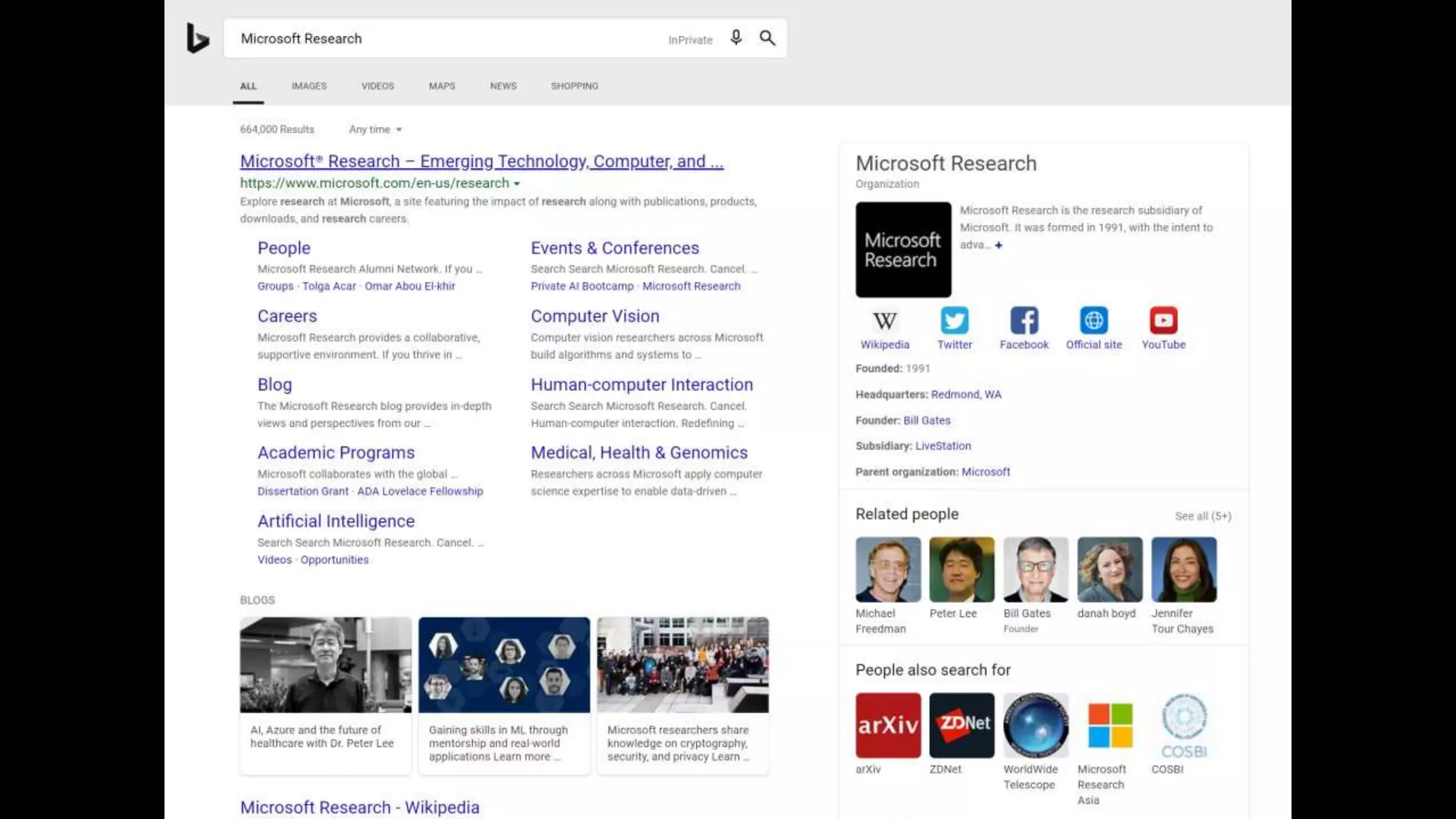Expand the Any time filter dropdown
The image size is (1456, 819).
tap(375, 129)
